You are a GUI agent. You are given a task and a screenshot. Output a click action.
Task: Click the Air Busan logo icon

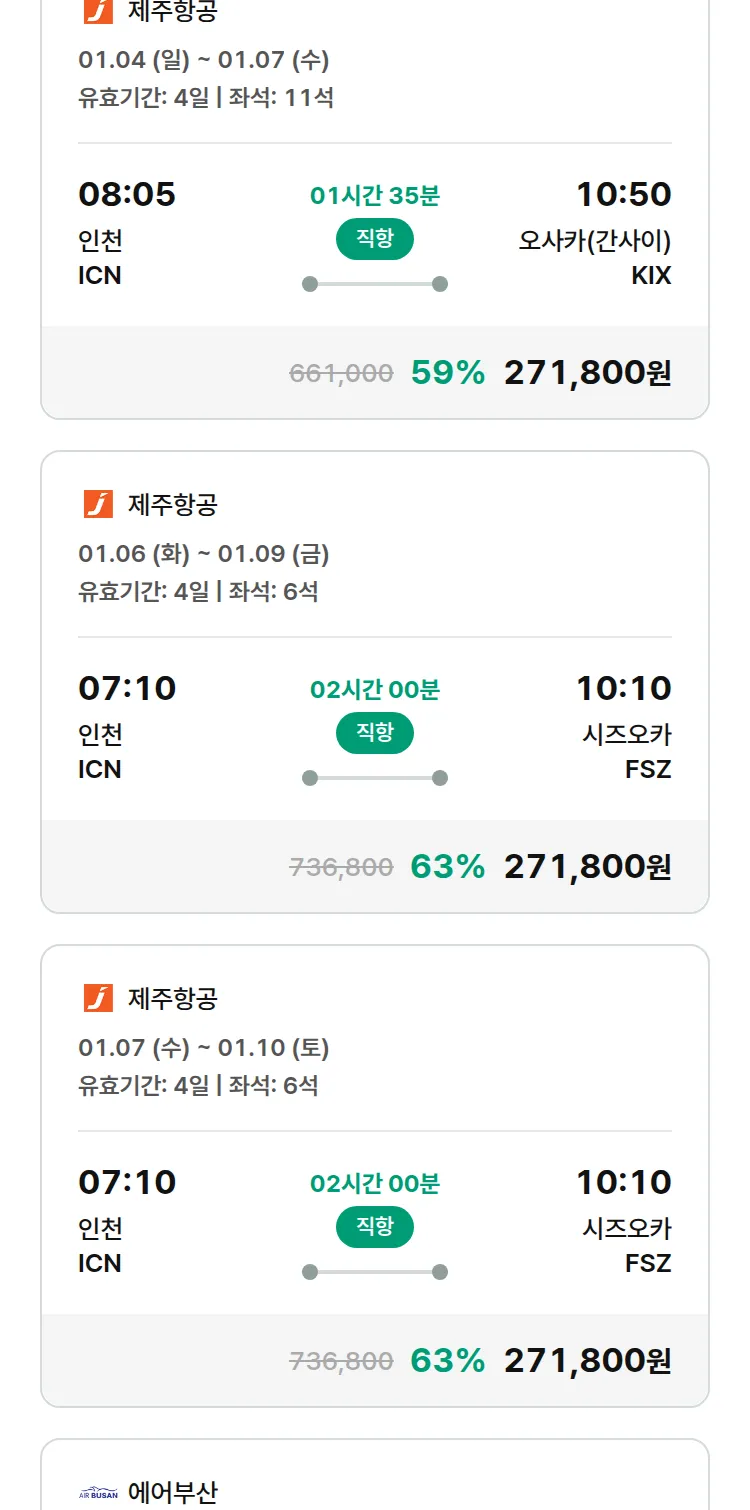tap(98, 1494)
